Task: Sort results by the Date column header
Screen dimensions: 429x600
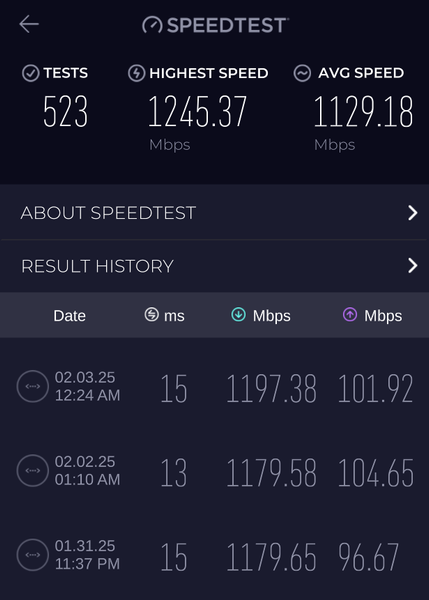Action: pos(69,316)
